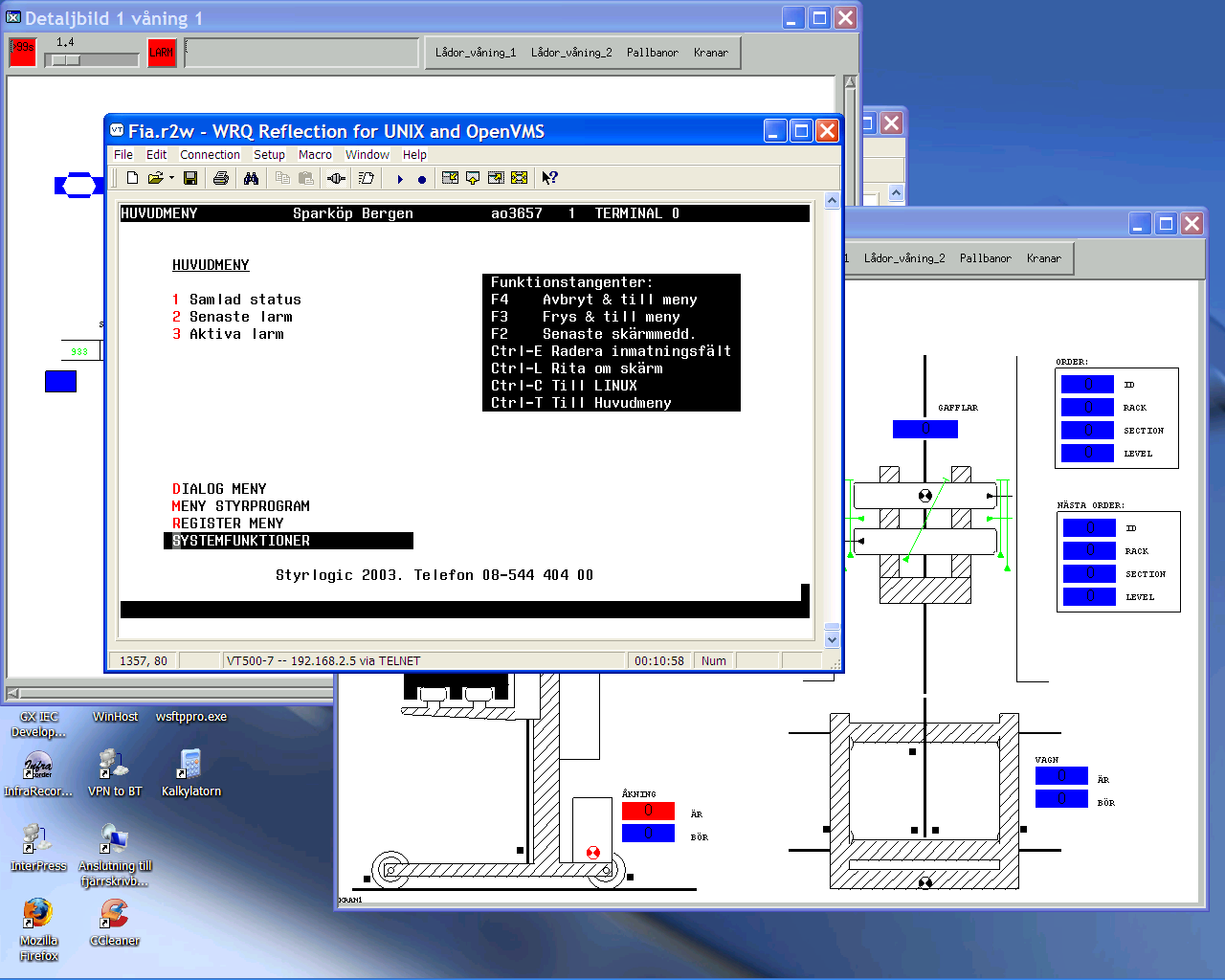The image size is (1225, 980).
Task: Adjust the 1,4 slider in Detaljbild window
Action: (x=65, y=59)
